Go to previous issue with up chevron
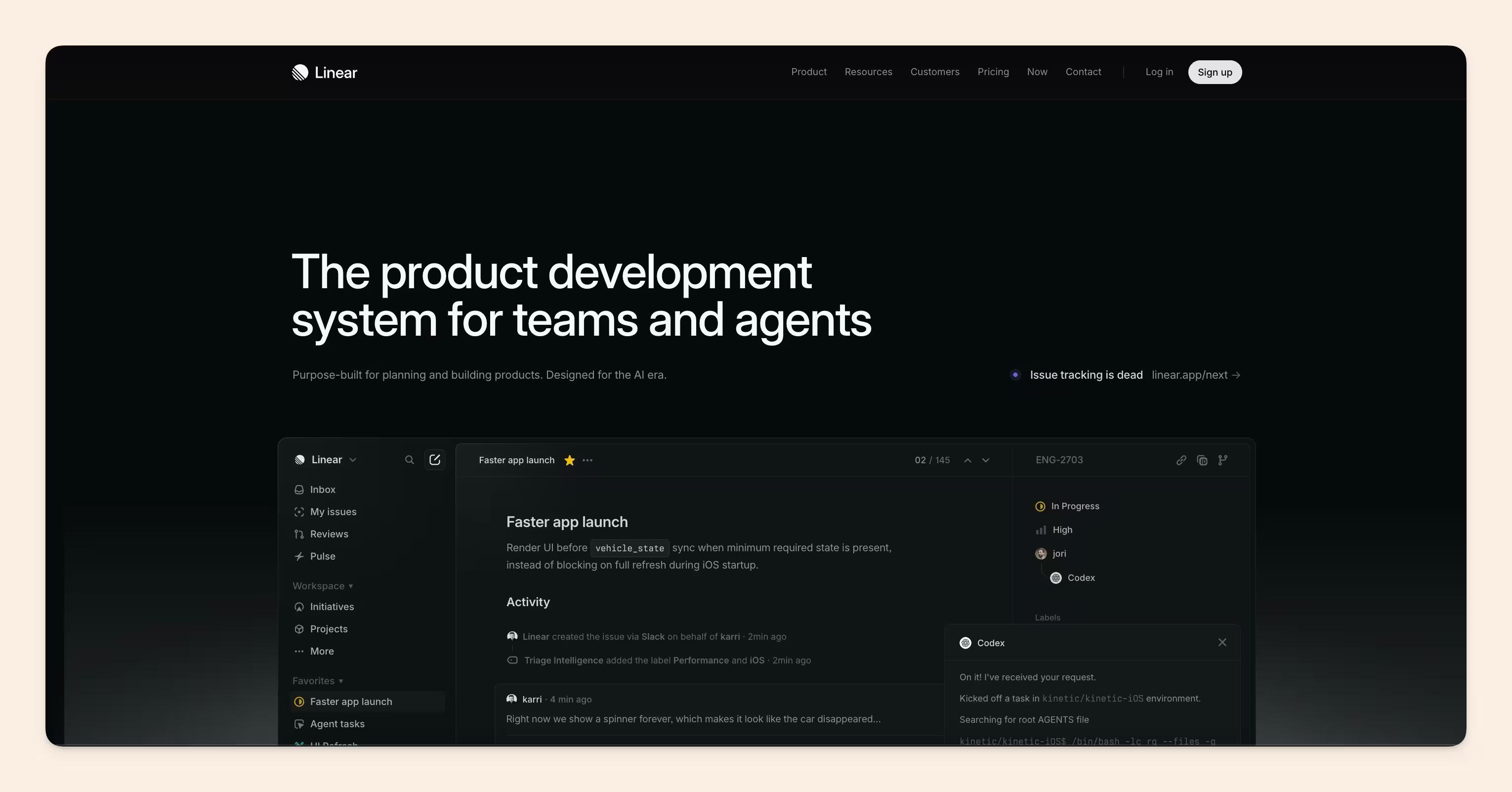This screenshot has height=792, width=1512. click(x=967, y=460)
